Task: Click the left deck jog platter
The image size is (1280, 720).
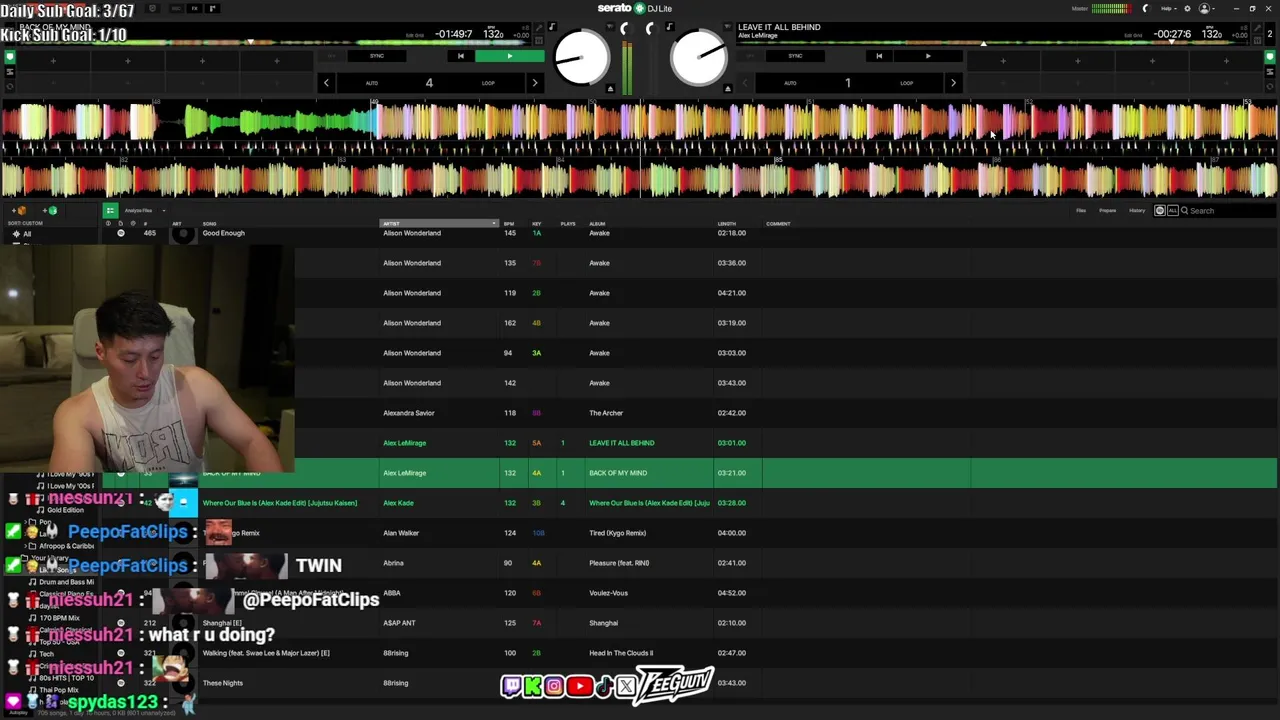Action: 581,57
